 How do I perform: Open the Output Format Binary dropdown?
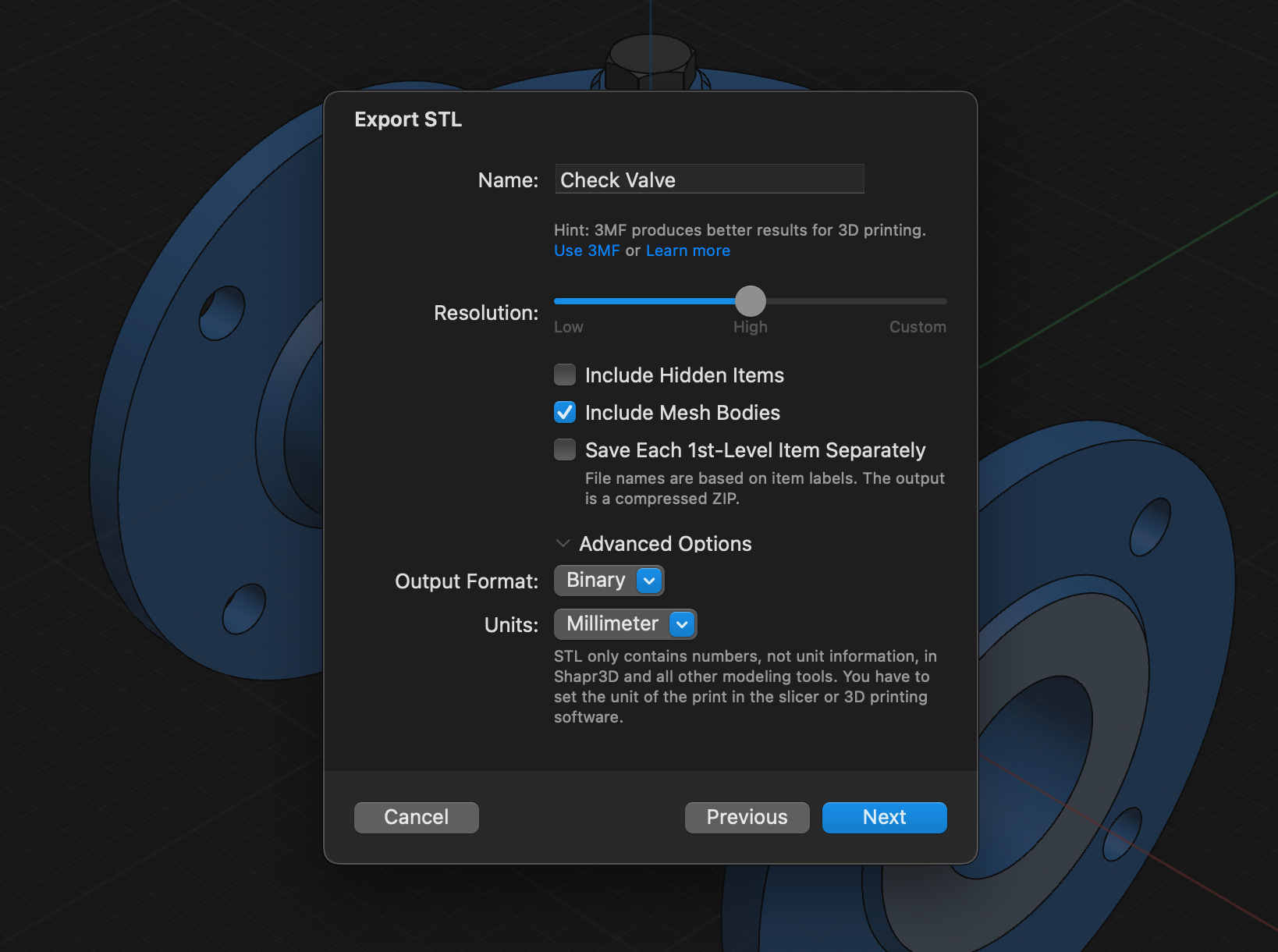pos(609,581)
